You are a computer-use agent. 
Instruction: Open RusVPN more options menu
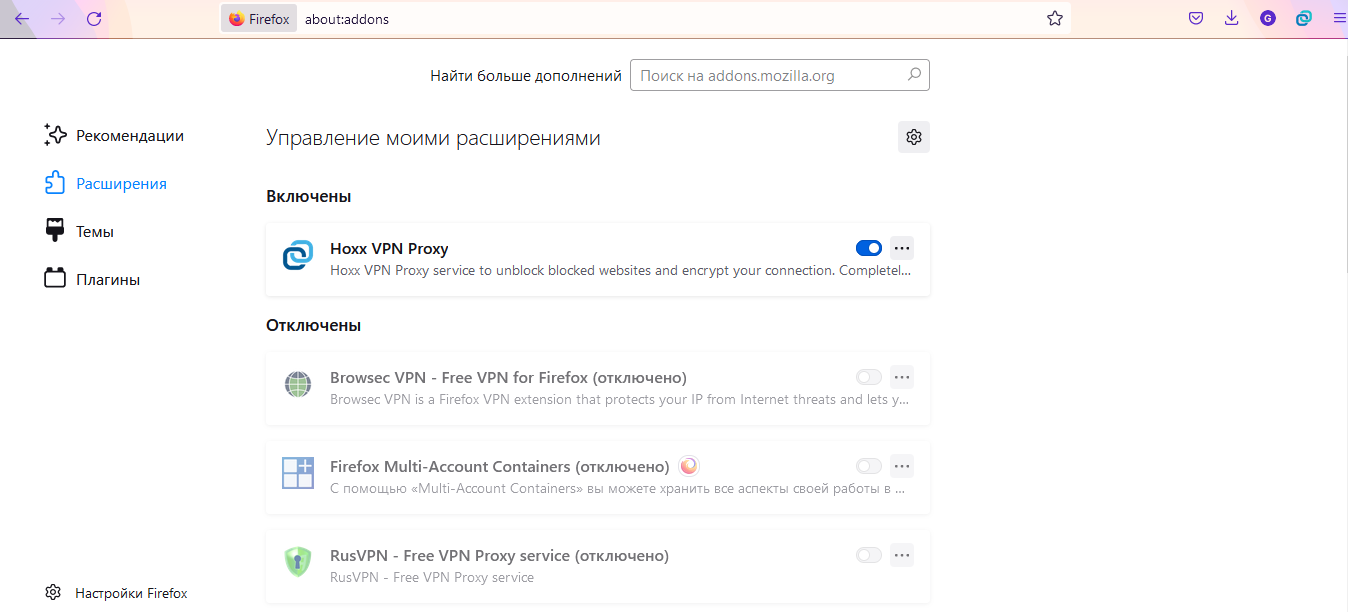tap(902, 555)
